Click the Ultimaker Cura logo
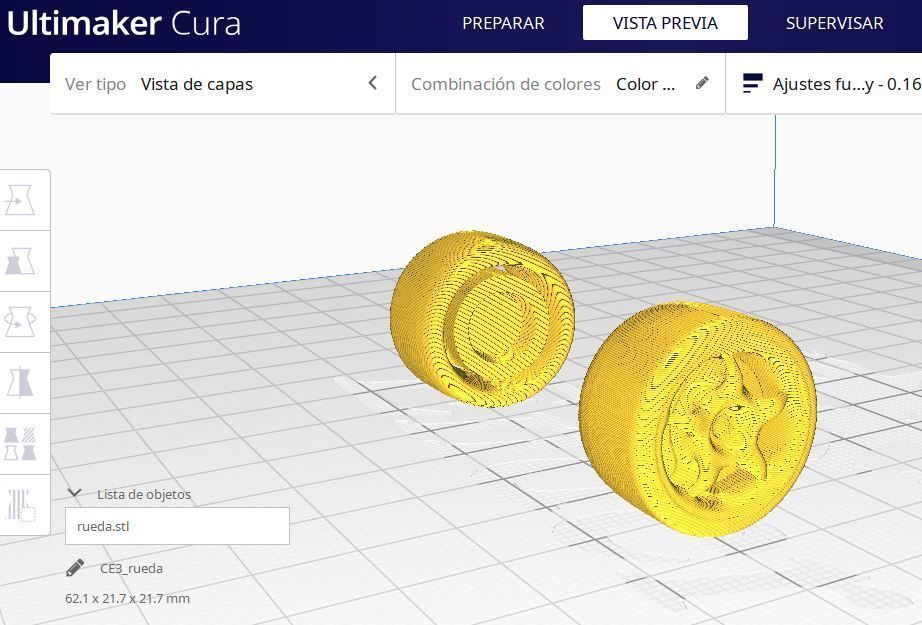 (x=123, y=24)
